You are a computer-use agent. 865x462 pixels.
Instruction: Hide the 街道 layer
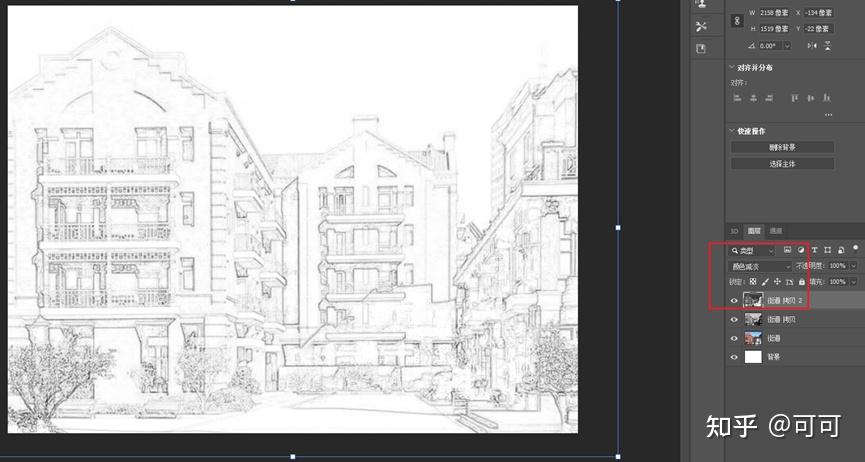734,338
